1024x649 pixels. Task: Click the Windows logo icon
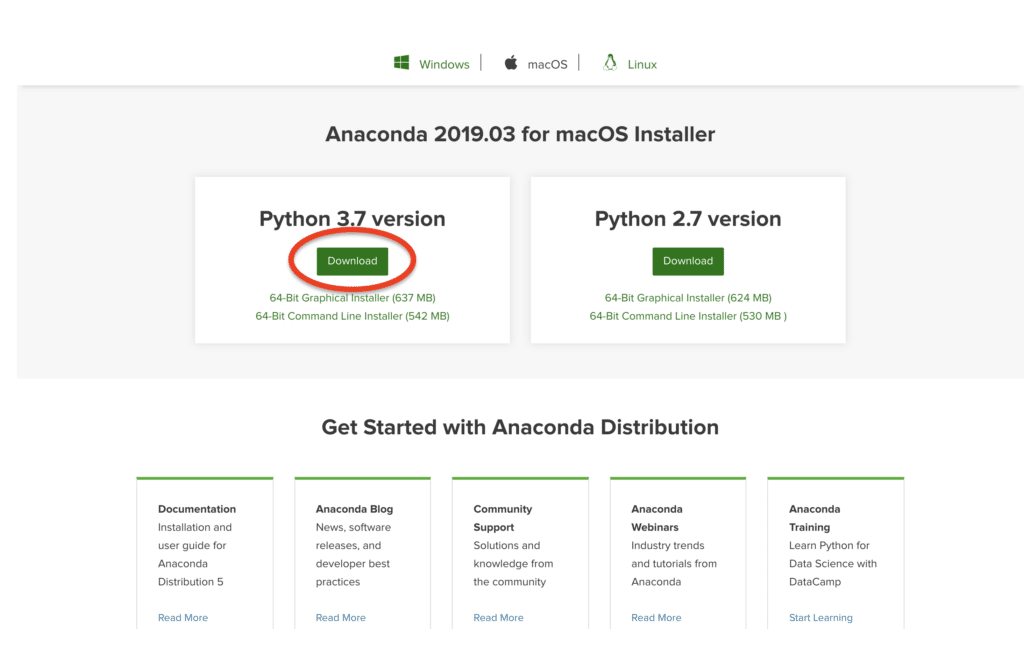pos(401,62)
